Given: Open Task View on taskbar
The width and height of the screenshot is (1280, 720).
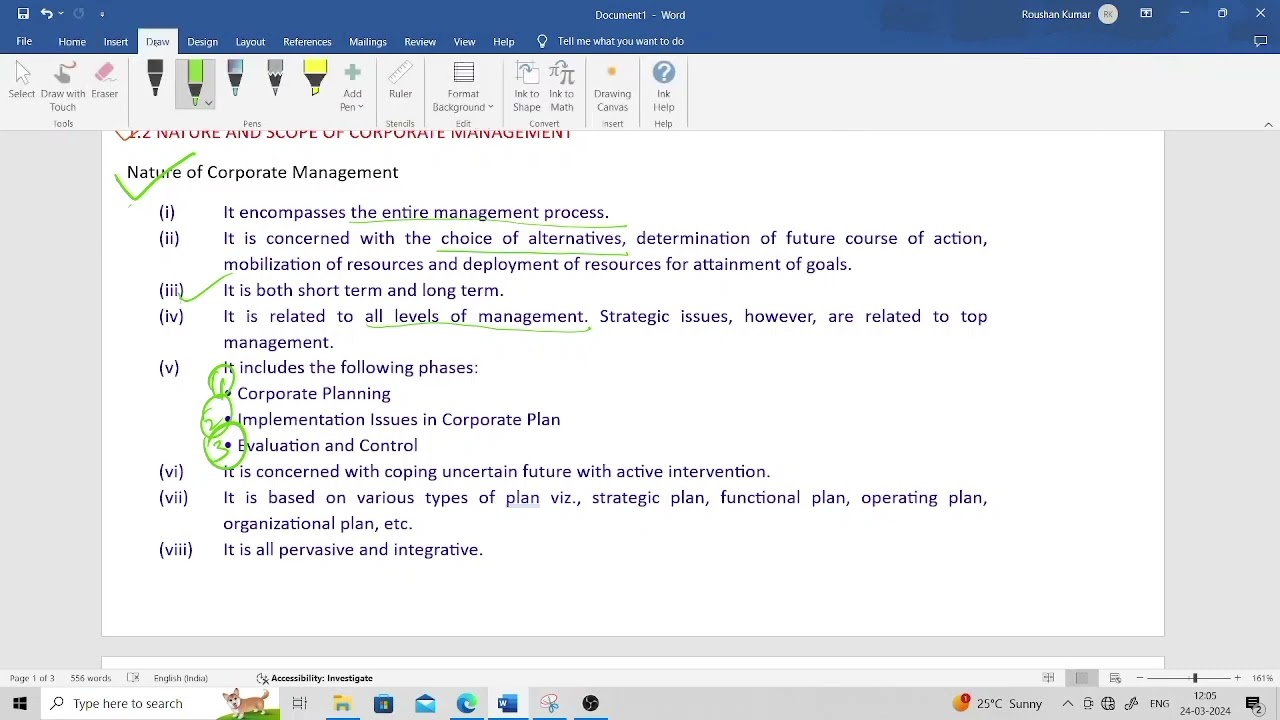Looking at the screenshot, I should [299, 703].
